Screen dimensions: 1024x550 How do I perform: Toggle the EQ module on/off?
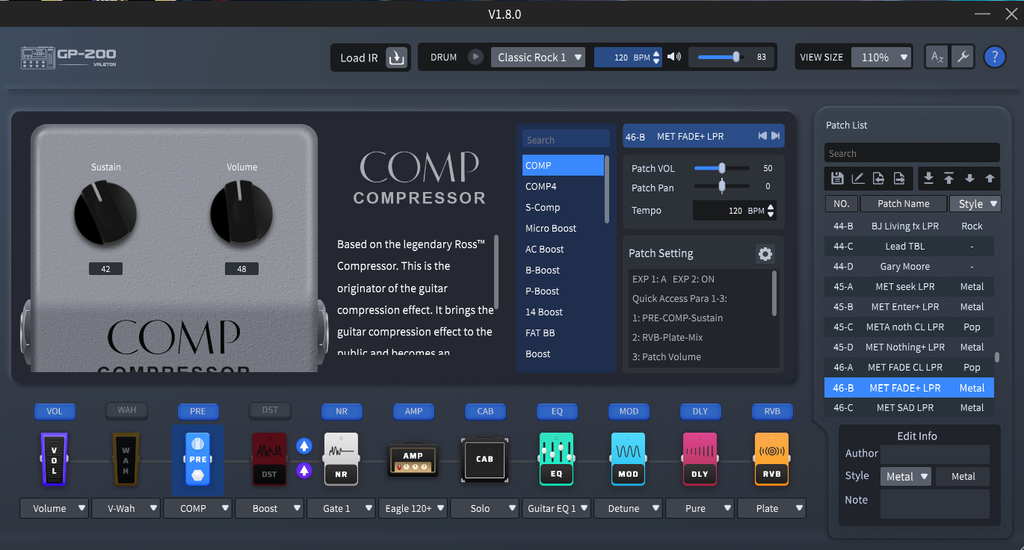tap(557, 411)
